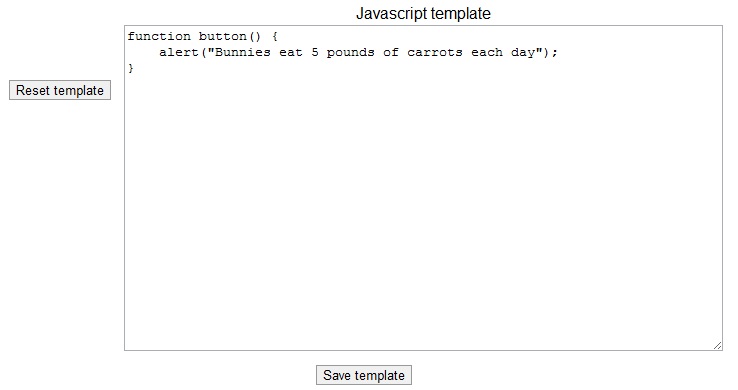Click the number 5 in the alert text
Screen dimensions: 738x390
coord(315,52)
